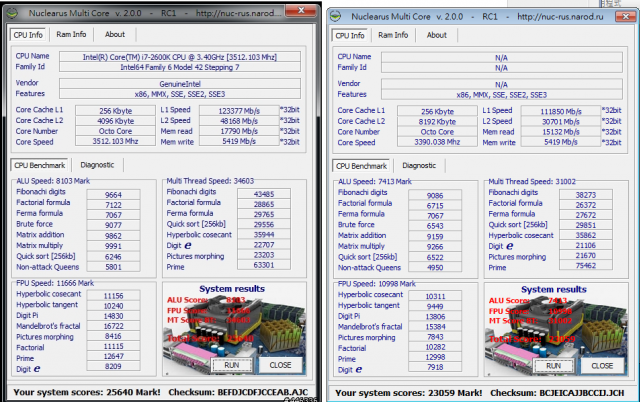640x402 pixels.
Task: Click the Vendor field showing GenuineIntel
Action: pyautogui.click(x=180, y=84)
